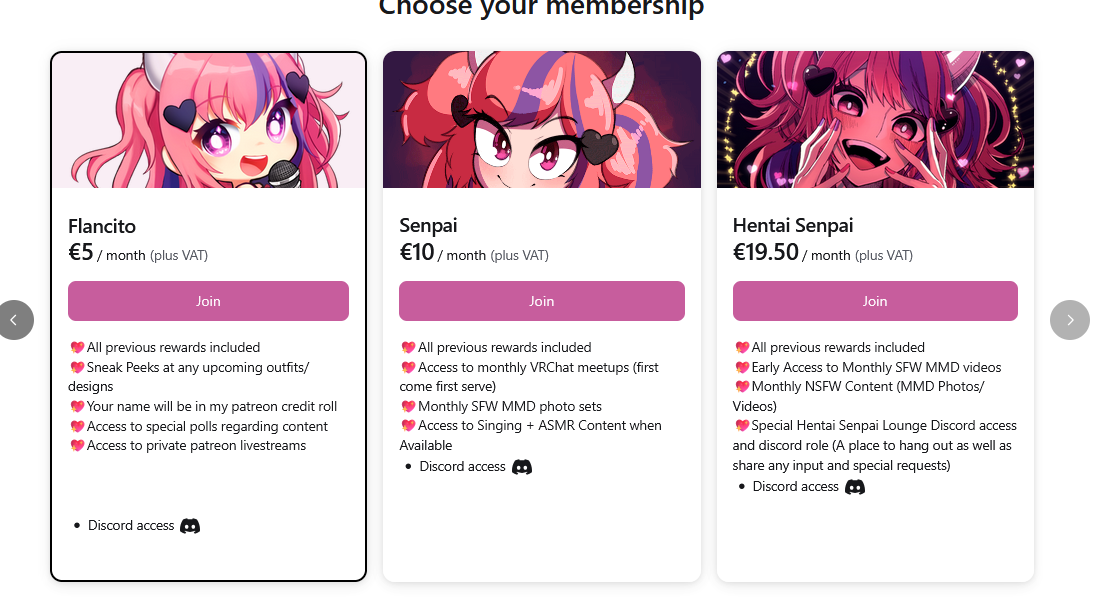Select the Senpai tier title
Viewport: 1096px width, 613px height.
click(428, 225)
